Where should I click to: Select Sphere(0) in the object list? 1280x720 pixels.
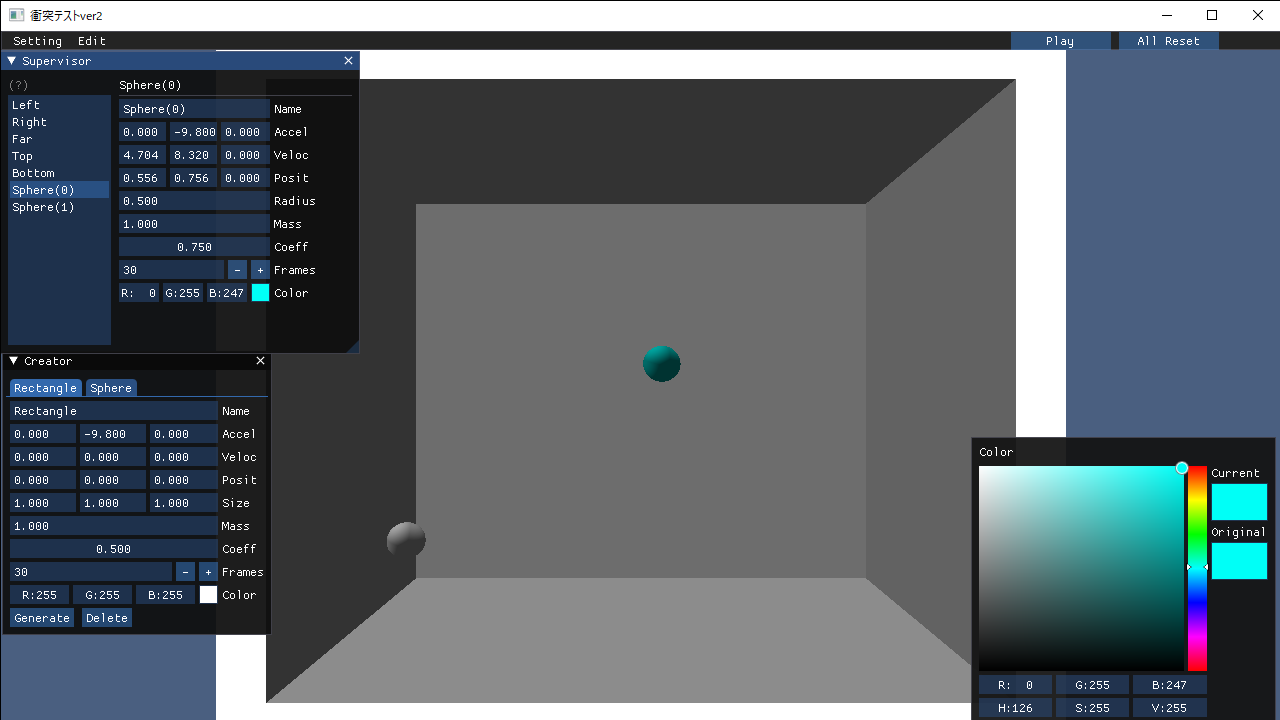click(59, 190)
